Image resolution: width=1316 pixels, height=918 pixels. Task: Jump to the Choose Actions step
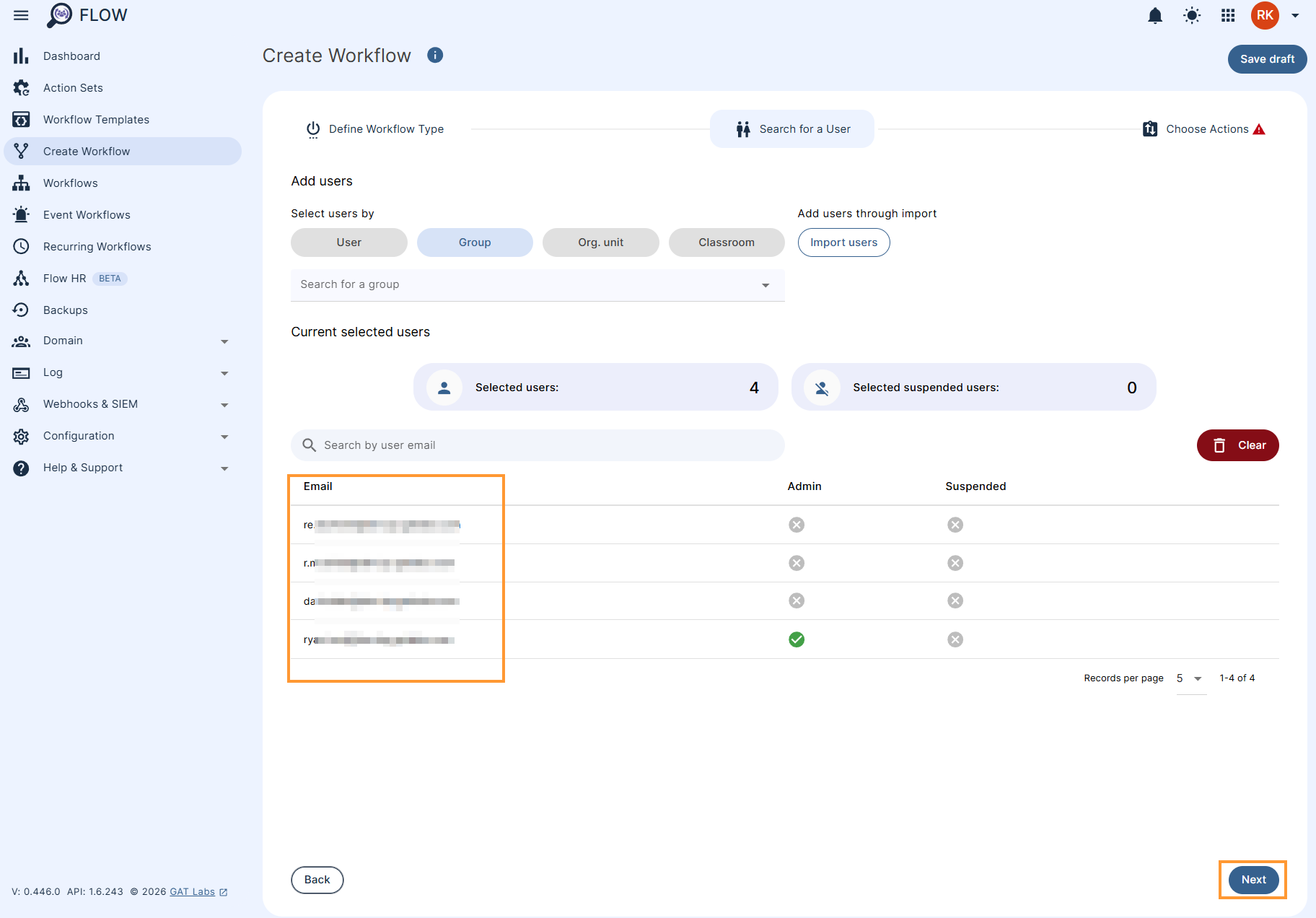tap(1203, 129)
